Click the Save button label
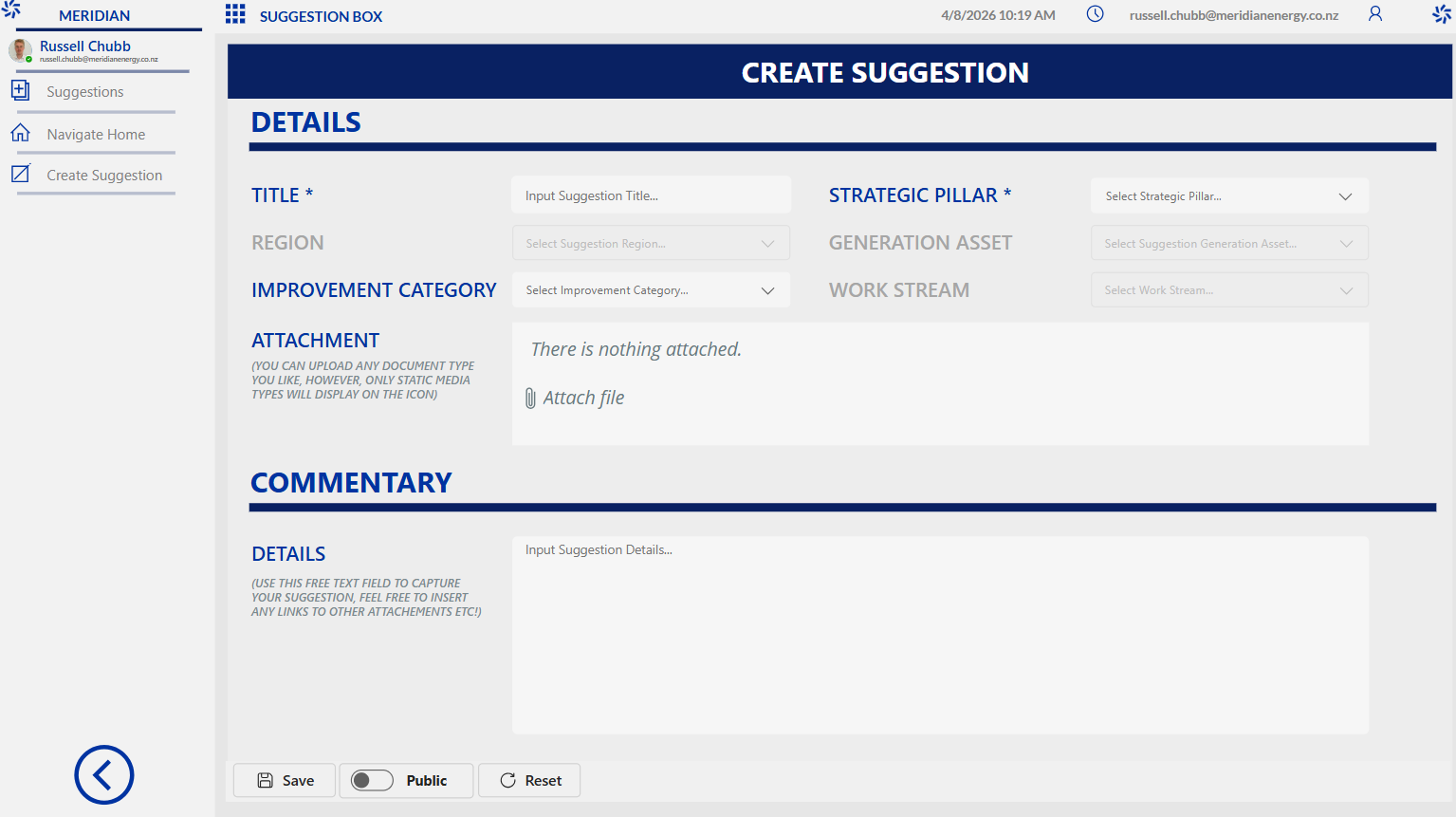This screenshot has width=1456, height=817. click(298, 780)
